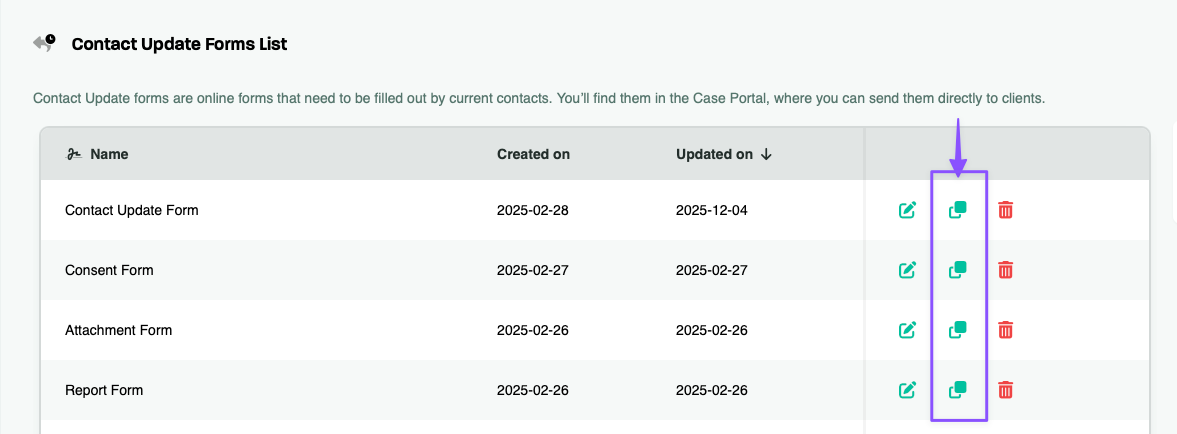1177x434 pixels.
Task: Sort list by Name column header
Action: pyautogui.click(x=109, y=154)
